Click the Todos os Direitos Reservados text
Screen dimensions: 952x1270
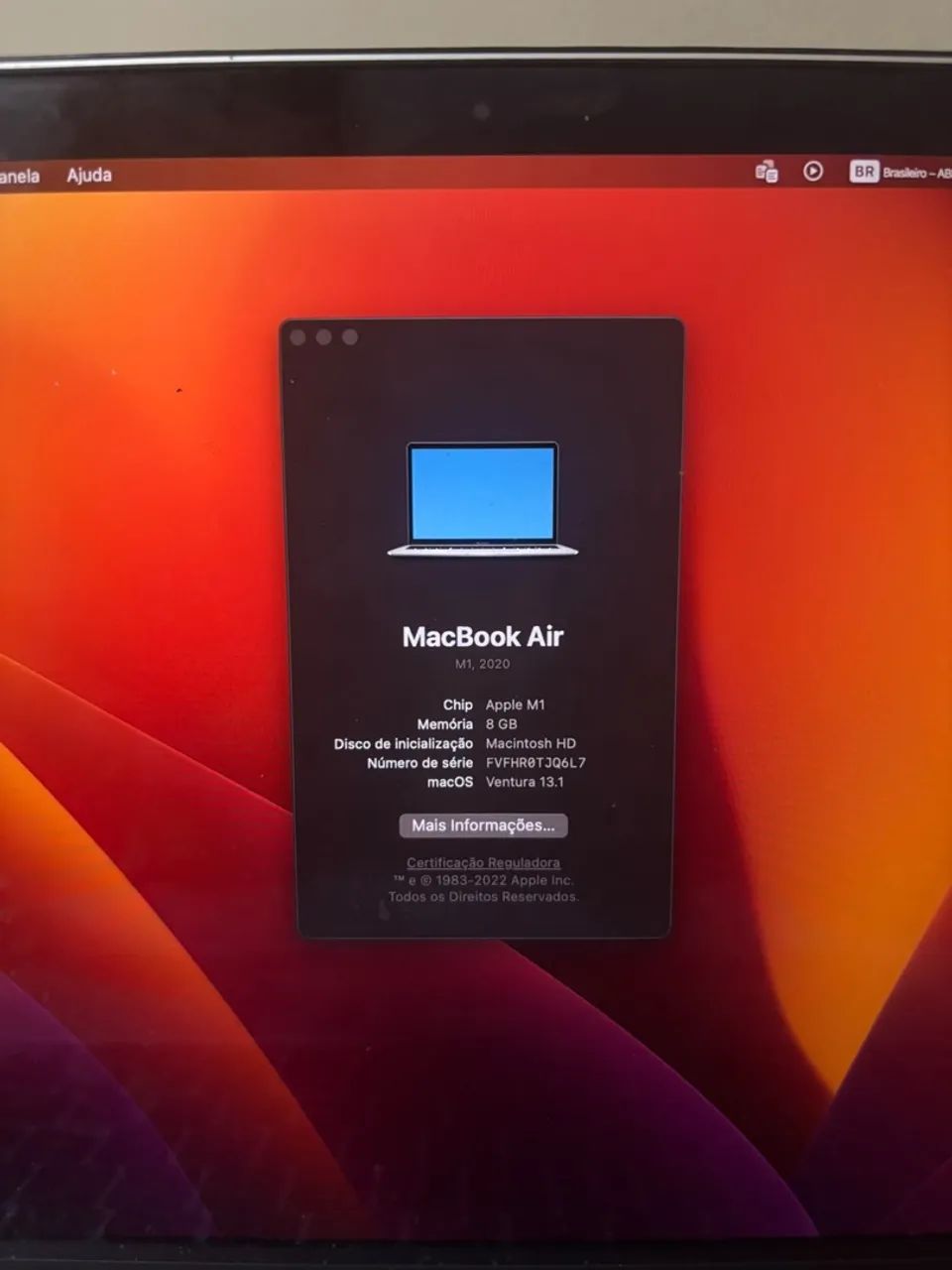tap(483, 897)
